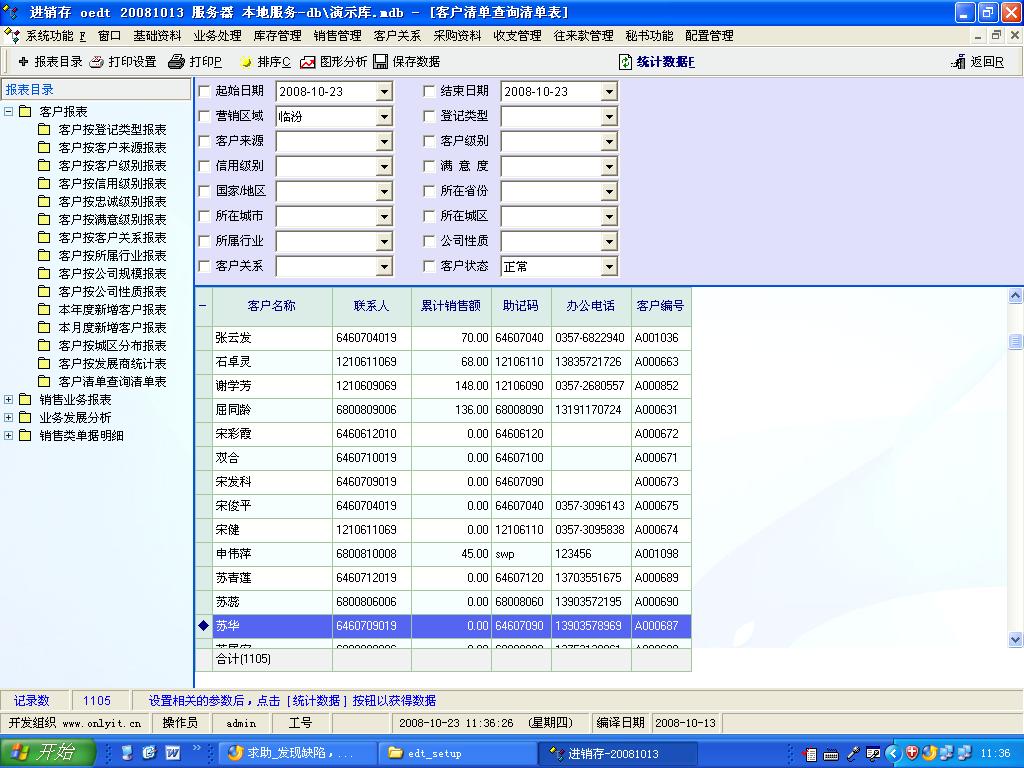Viewport: 1024px width, 768px height.
Task: Open the 营销区域 dropdown showing 临汾
Action: point(384,117)
